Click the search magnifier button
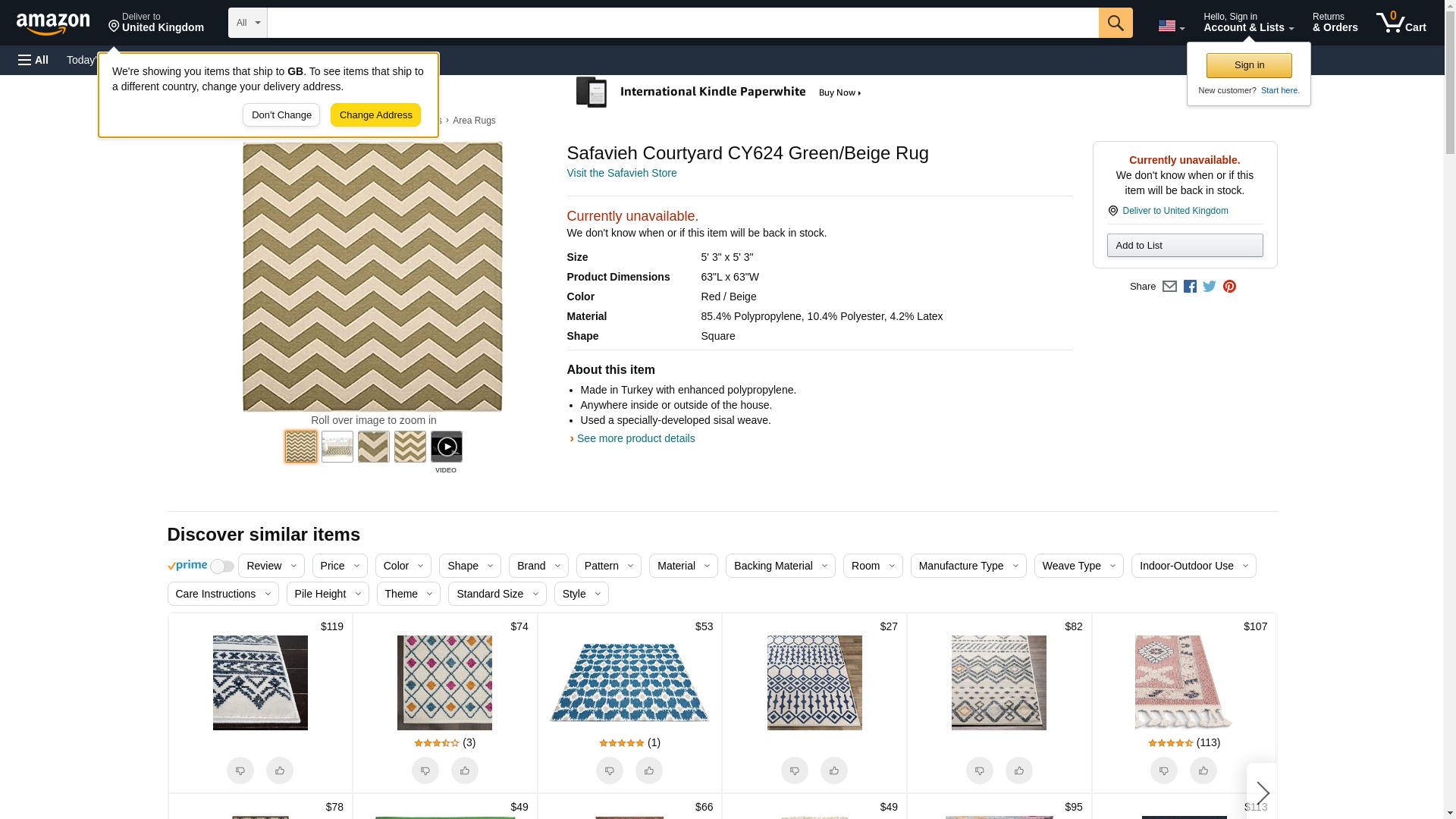The height and width of the screenshot is (819, 1456). click(1115, 23)
